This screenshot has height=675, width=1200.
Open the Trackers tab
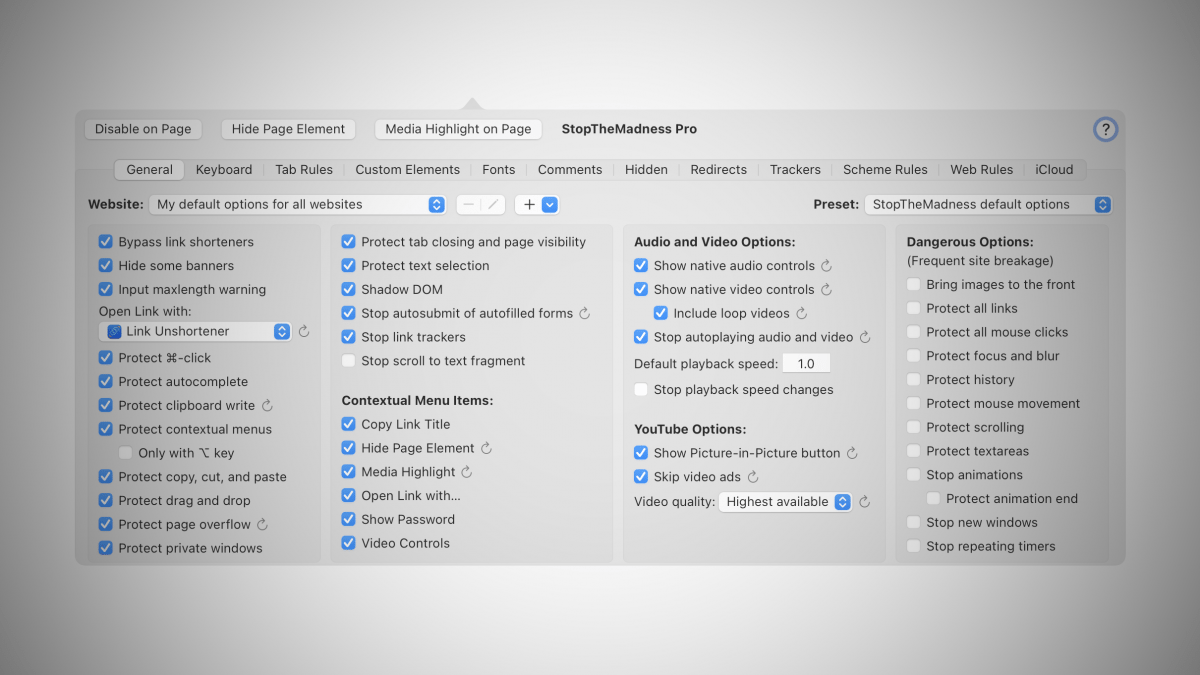click(x=795, y=170)
